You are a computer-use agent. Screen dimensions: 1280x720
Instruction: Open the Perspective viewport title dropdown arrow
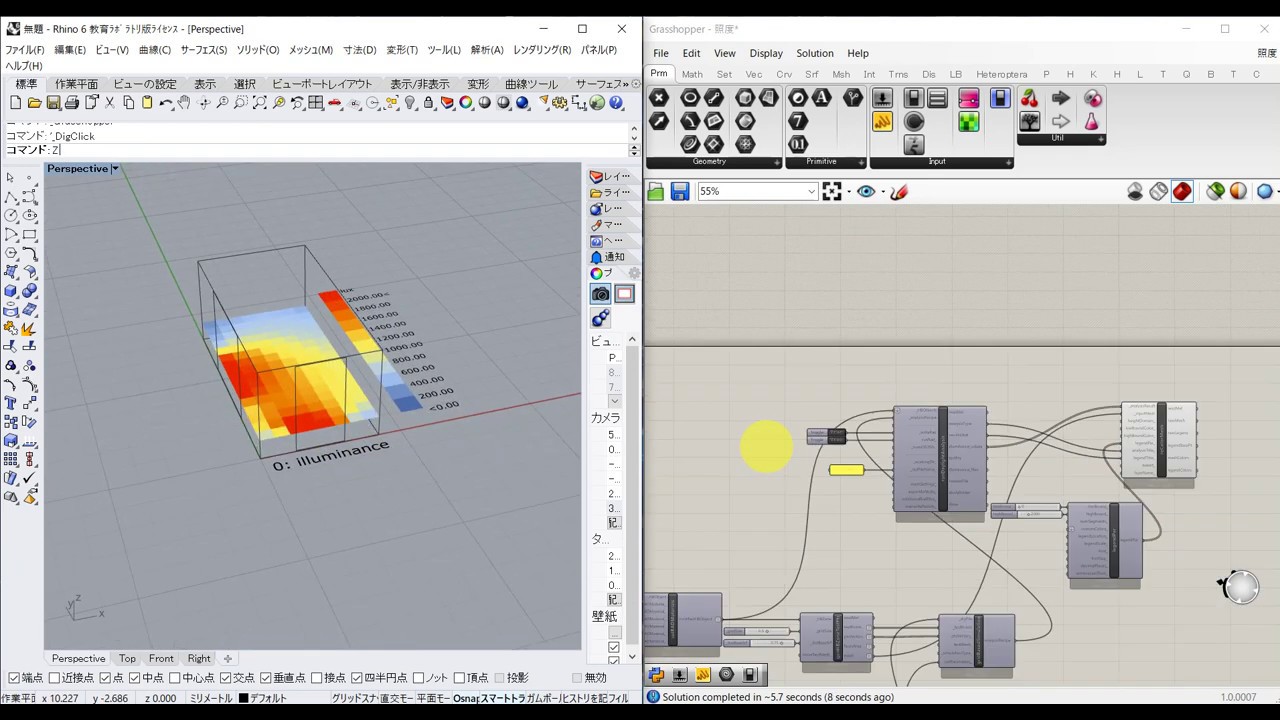[115, 169]
